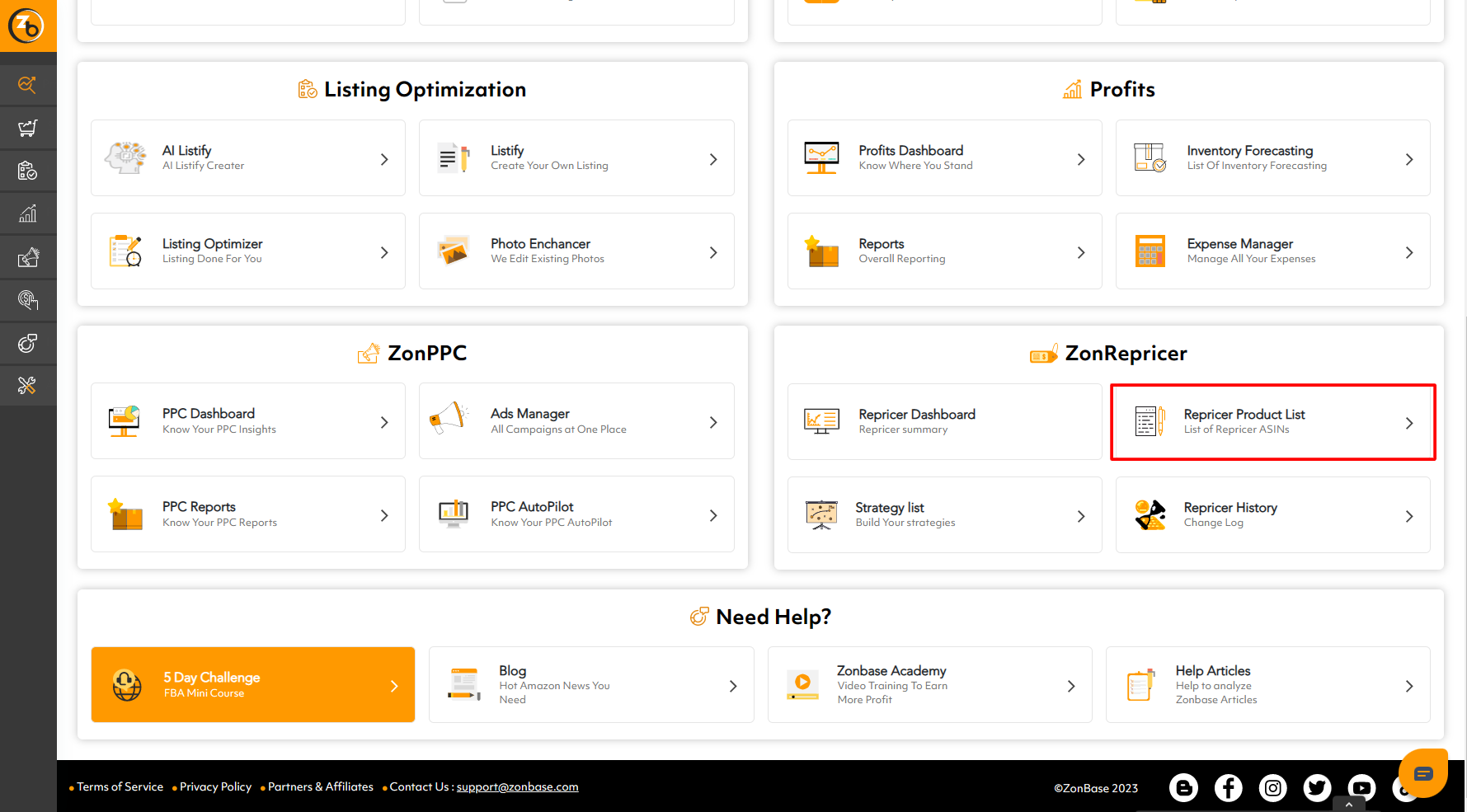
Task: Select the shopping cart sidebar icon
Action: [x=28, y=128]
